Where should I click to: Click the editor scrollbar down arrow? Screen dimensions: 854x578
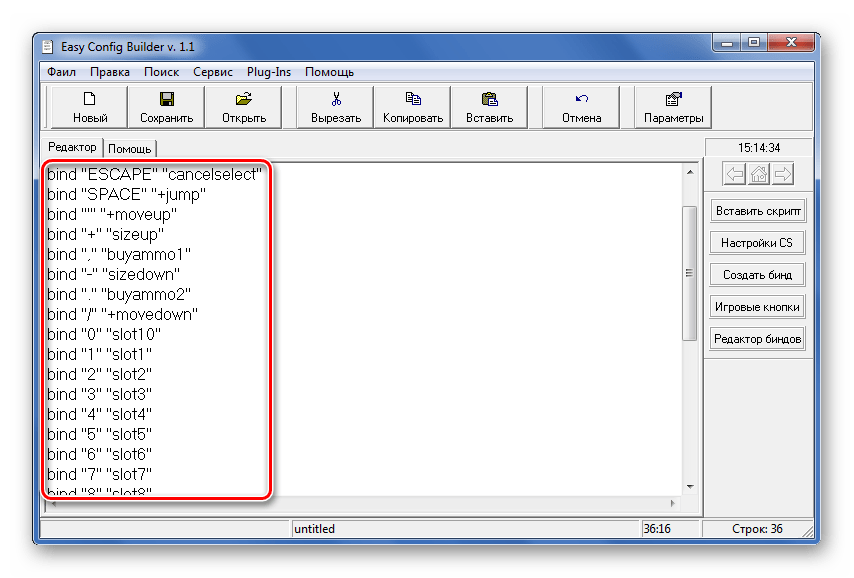pos(689,487)
